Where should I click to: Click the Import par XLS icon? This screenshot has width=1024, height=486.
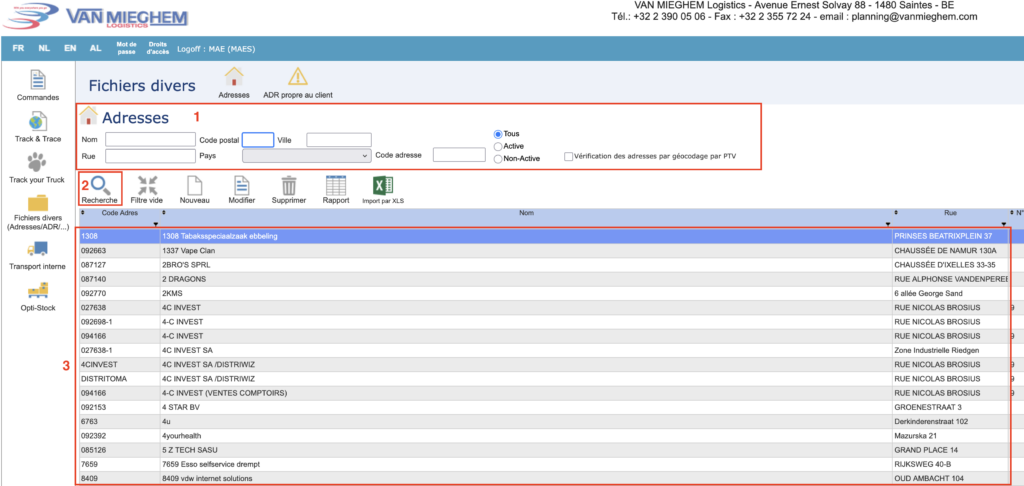click(383, 186)
